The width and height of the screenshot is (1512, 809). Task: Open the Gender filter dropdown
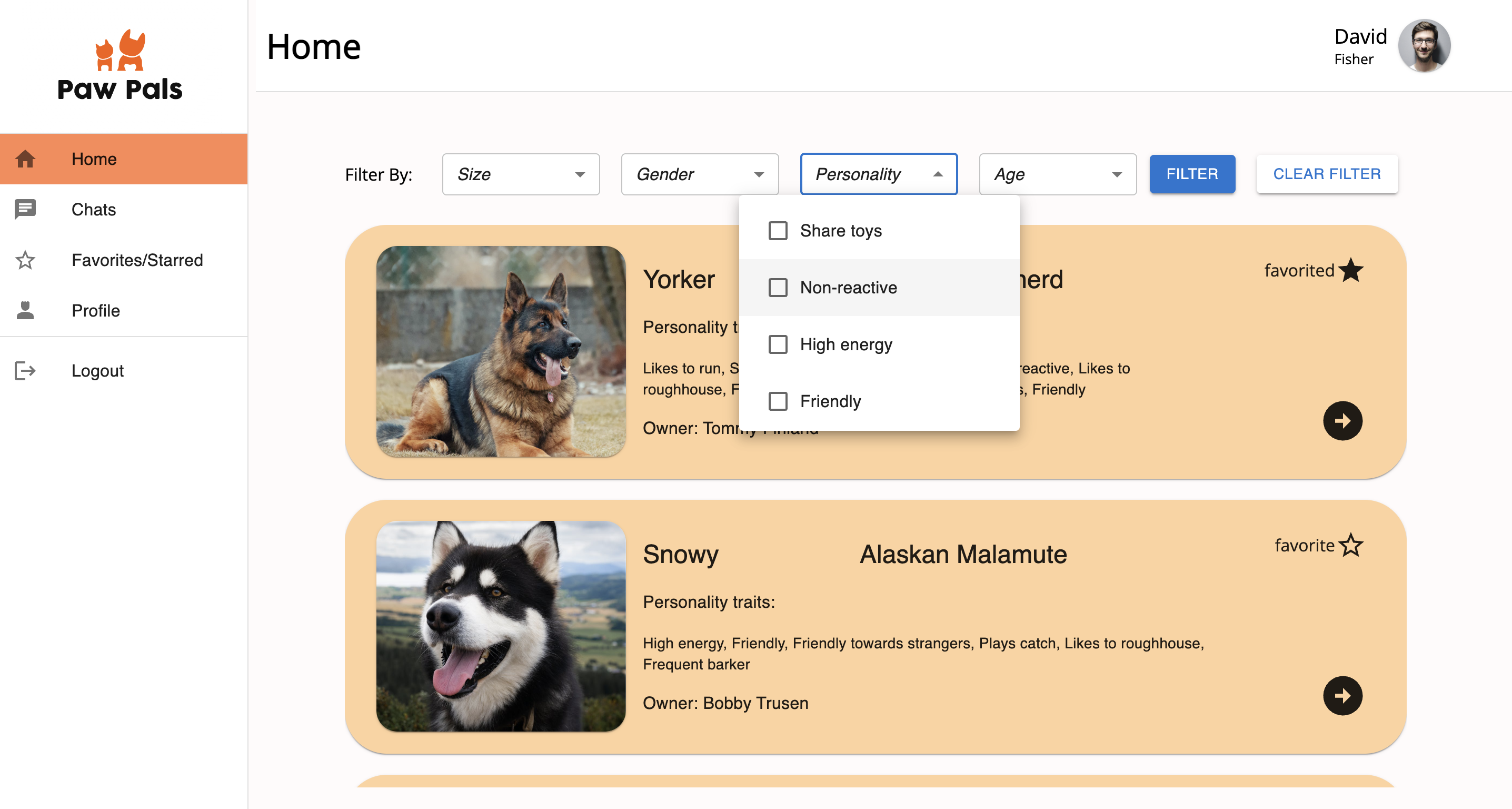click(700, 174)
